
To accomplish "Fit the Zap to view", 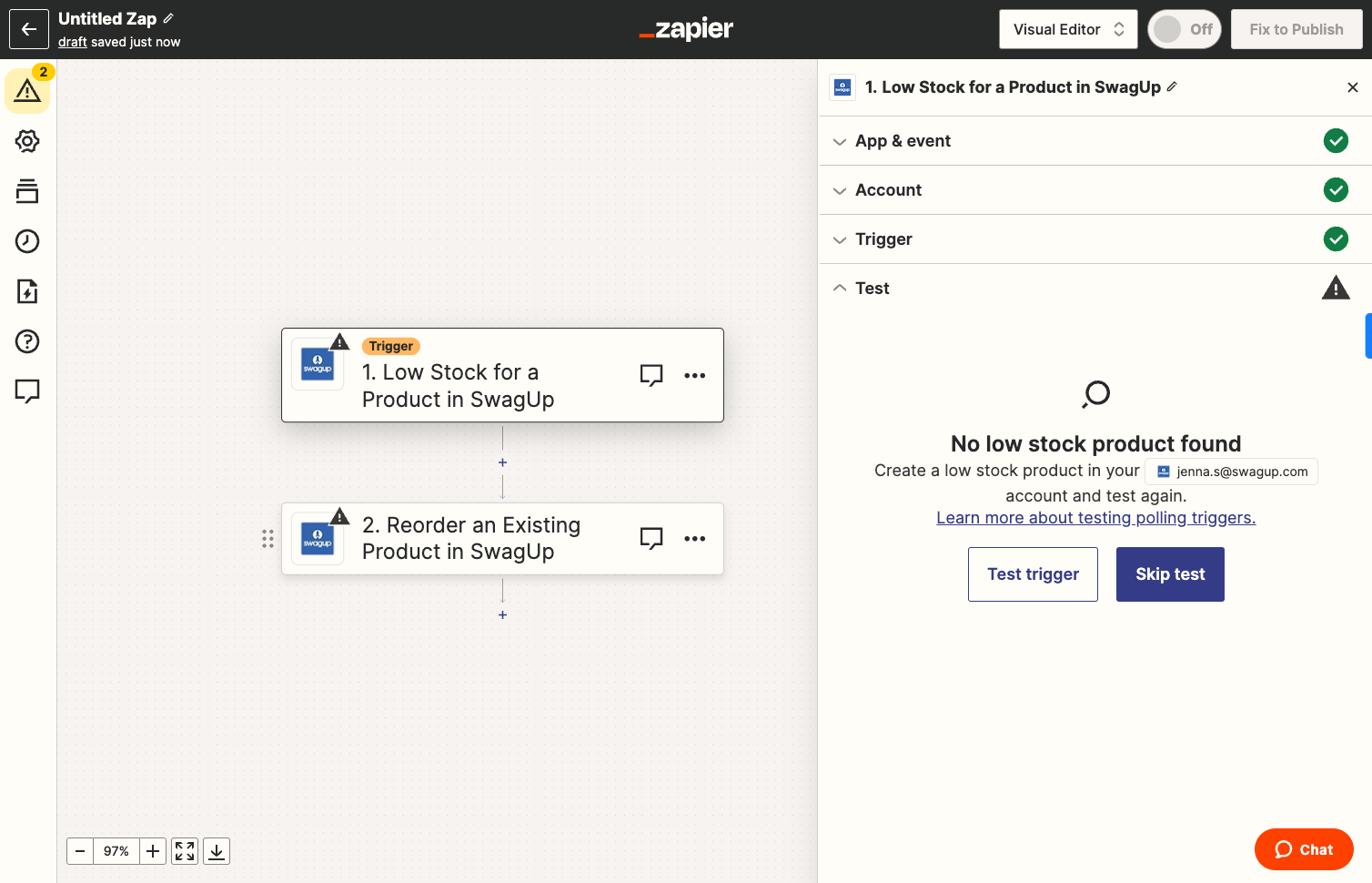I will (185, 851).
